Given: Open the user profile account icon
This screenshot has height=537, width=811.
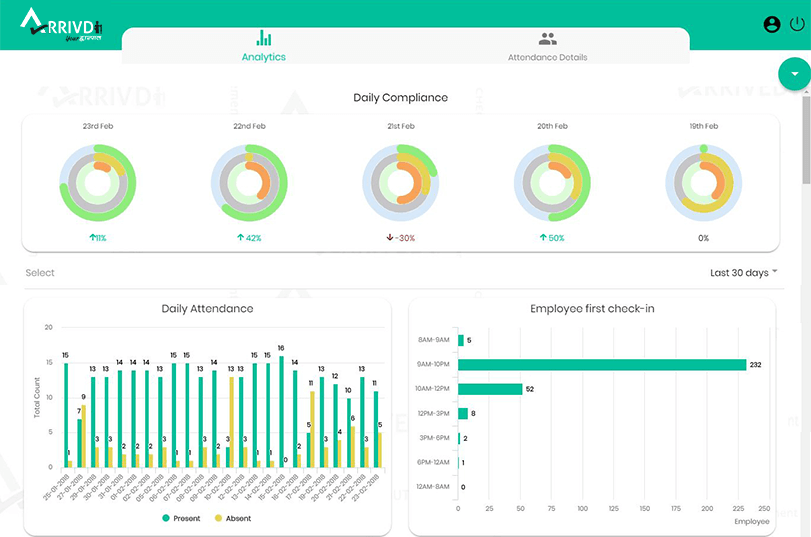Looking at the screenshot, I should click(771, 25).
